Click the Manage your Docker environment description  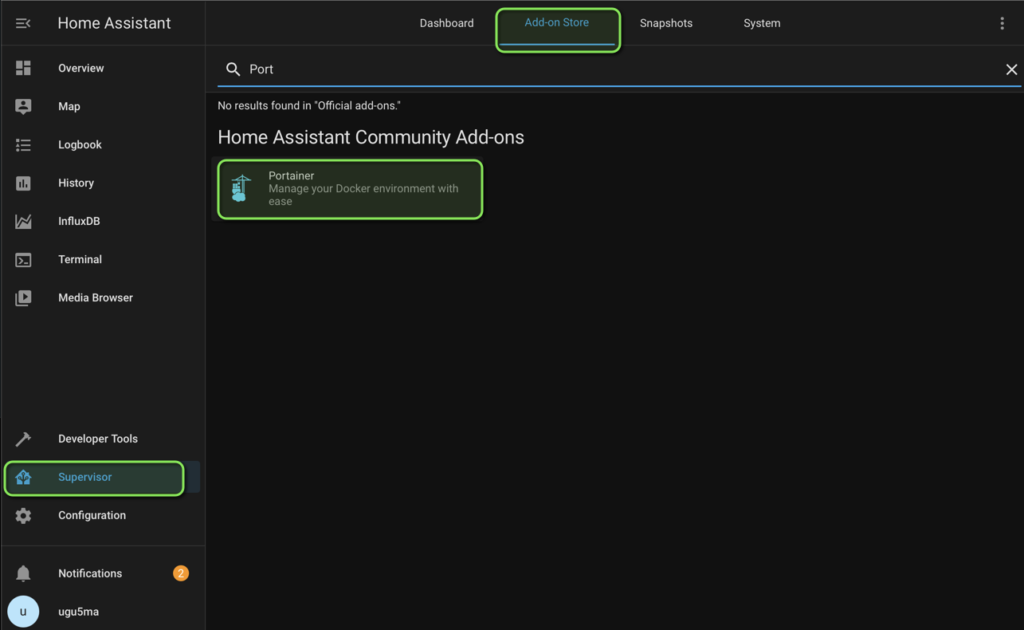pyautogui.click(x=363, y=195)
